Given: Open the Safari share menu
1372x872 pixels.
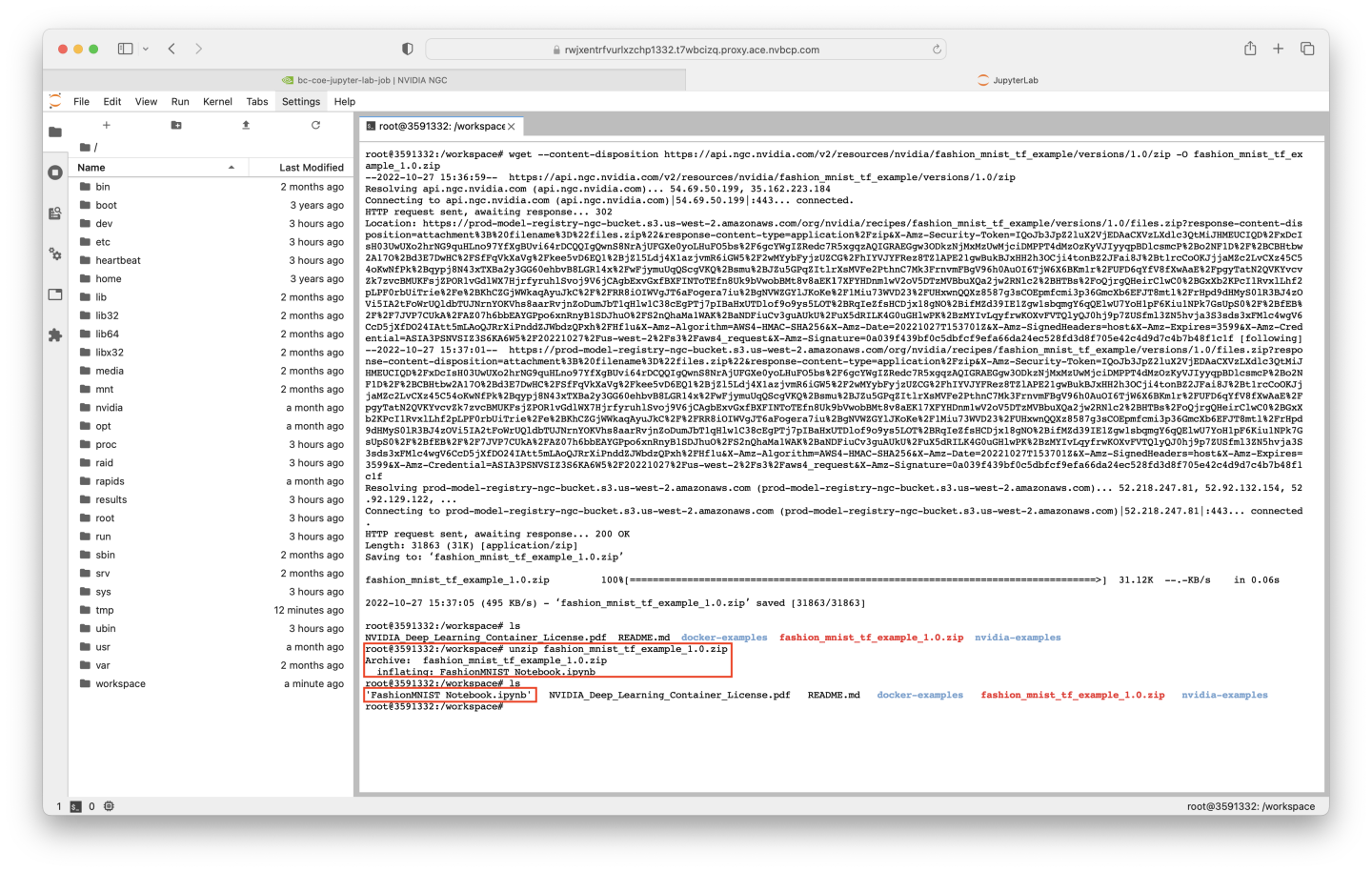Looking at the screenshot, I should click(x=1250, y=48).
